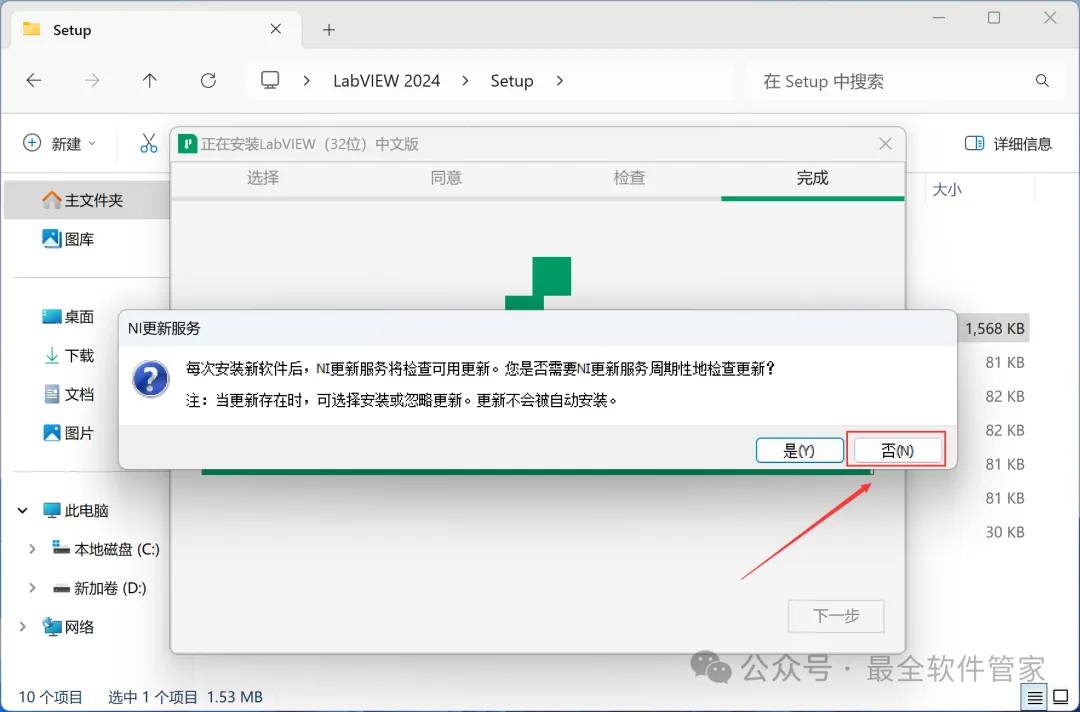This screenshot has height=712, width=1080.
Task: Select the Setup tab in Explorer
Action: 157,30
